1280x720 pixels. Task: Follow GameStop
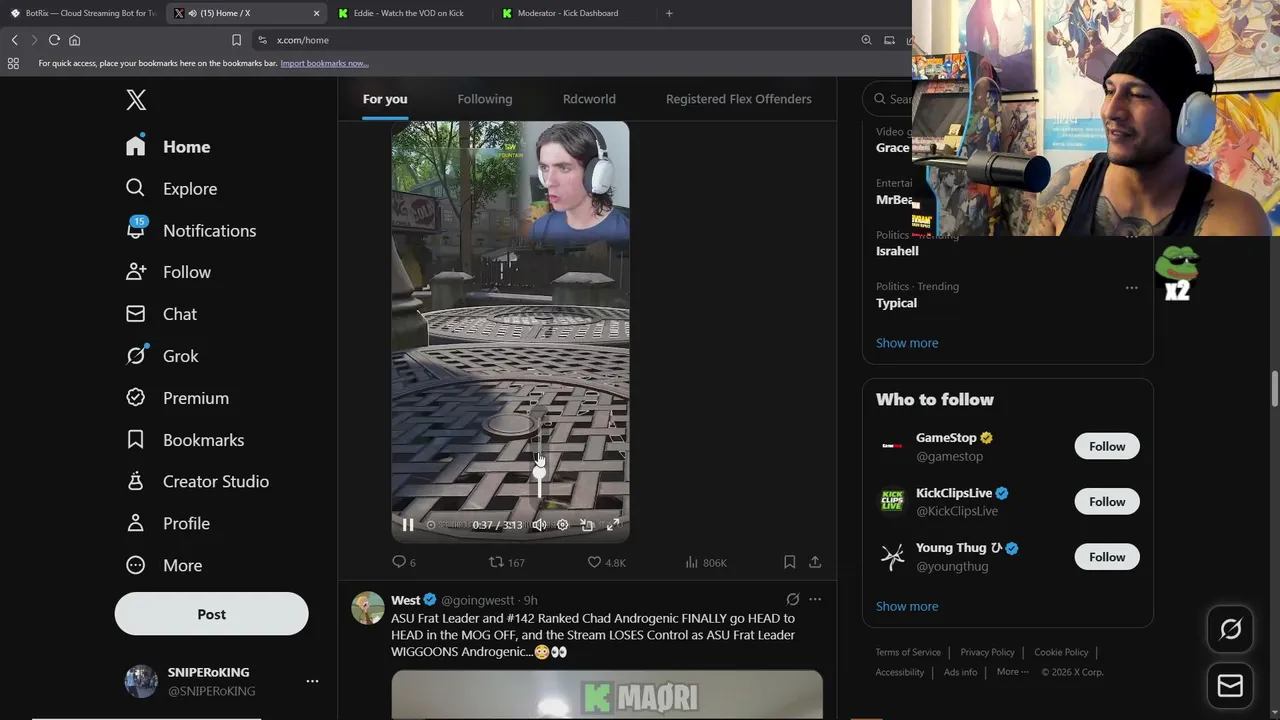pos(1107,447)
